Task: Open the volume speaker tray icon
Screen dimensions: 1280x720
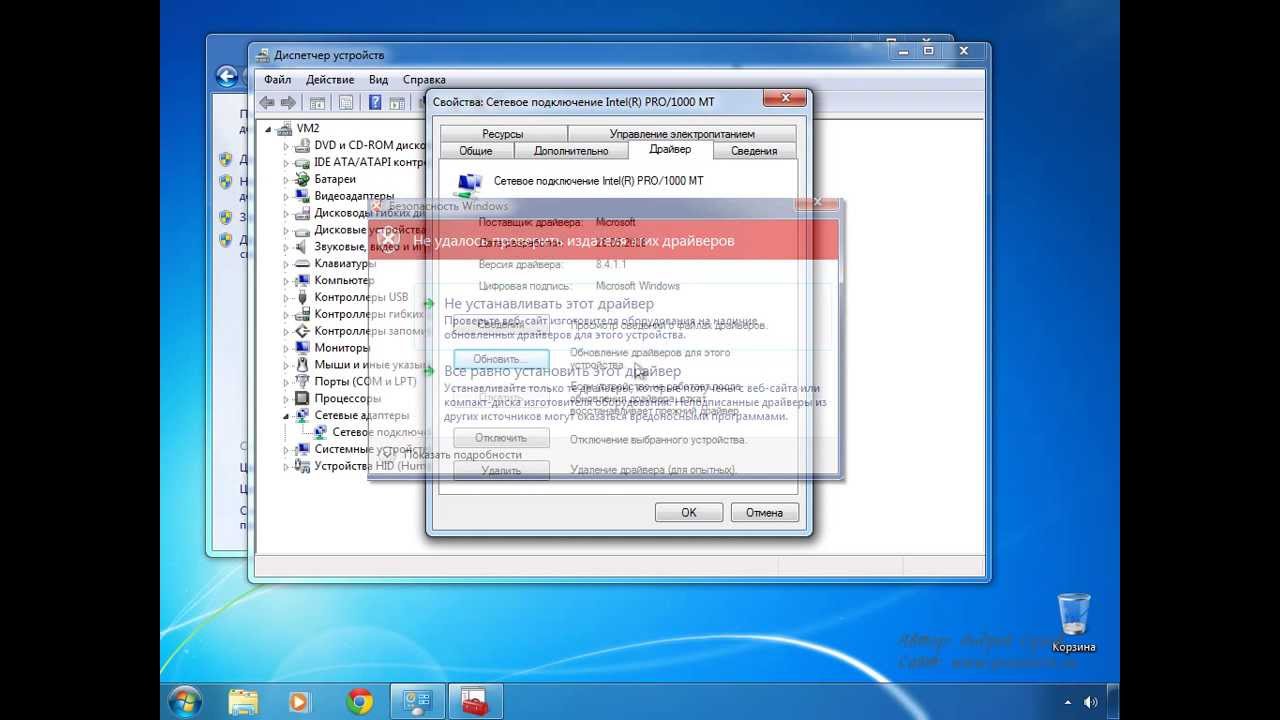Action: click(1090, 702)
